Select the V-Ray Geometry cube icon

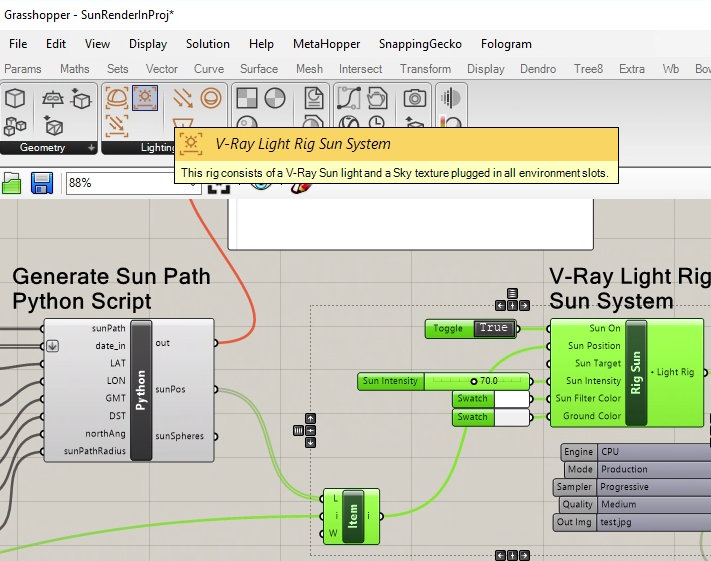[x=15, y=98]
